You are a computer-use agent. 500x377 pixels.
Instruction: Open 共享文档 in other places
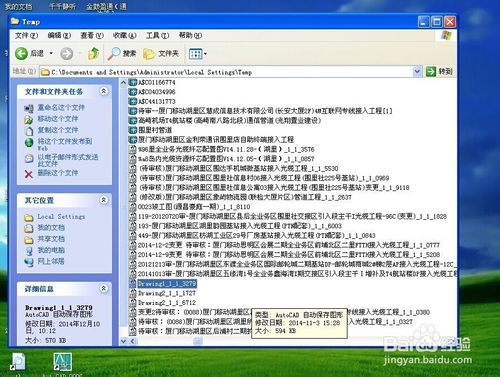pos(51,239)
